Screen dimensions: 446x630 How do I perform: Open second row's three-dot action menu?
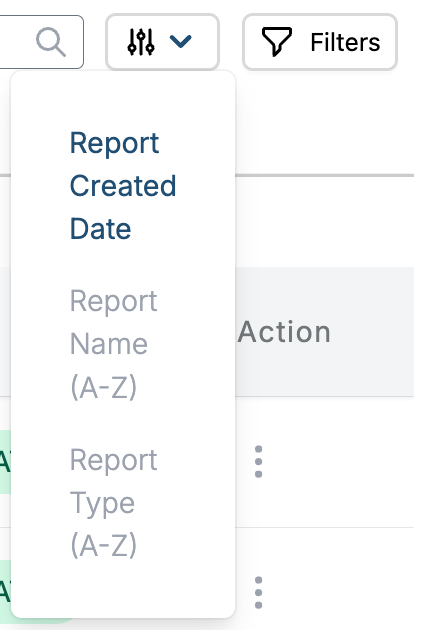click(x=258, y=592)
